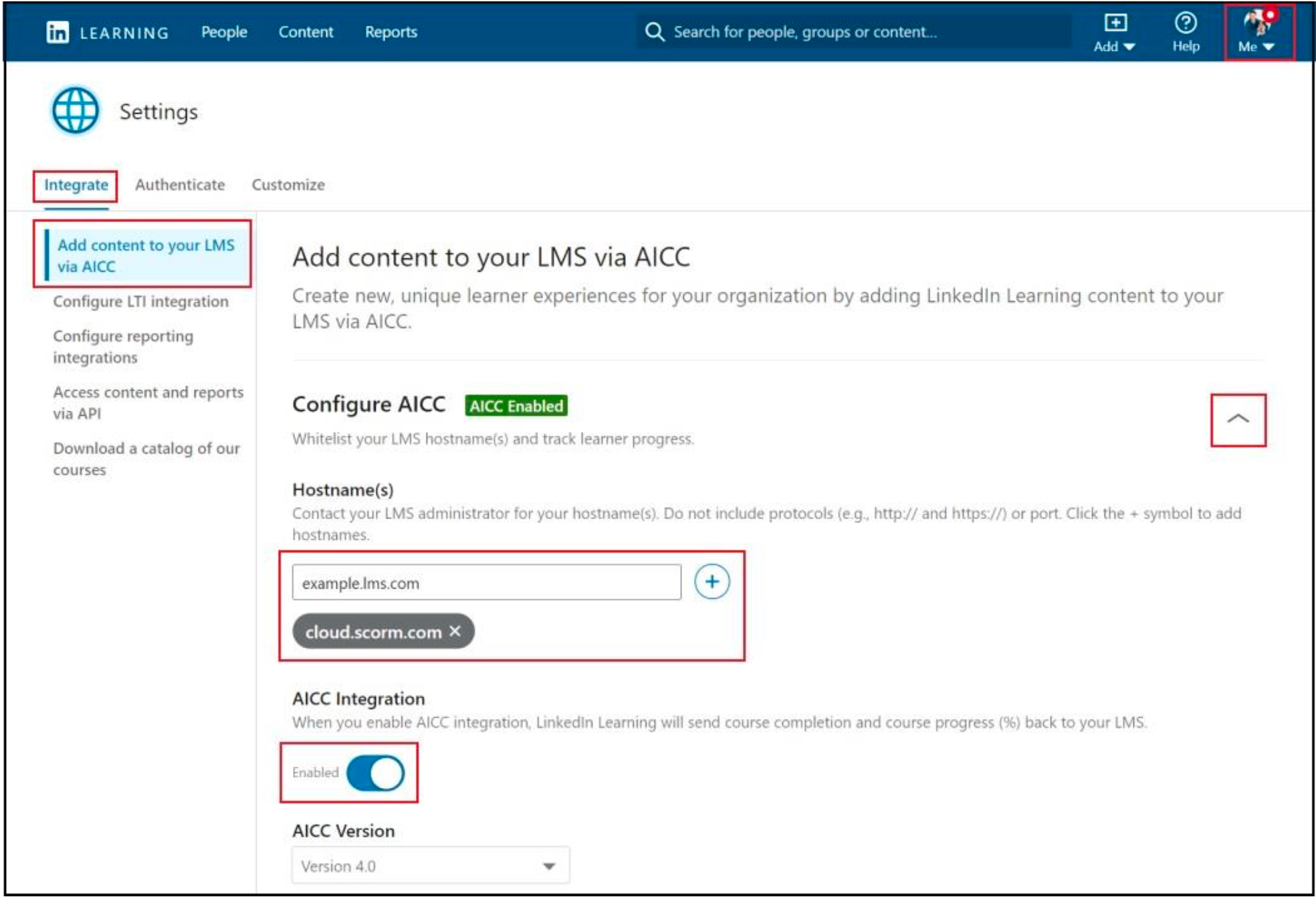The width and height of the screenshot is (1316, 899).
Task: Open the Reports menu
Action: pos(391,31)
